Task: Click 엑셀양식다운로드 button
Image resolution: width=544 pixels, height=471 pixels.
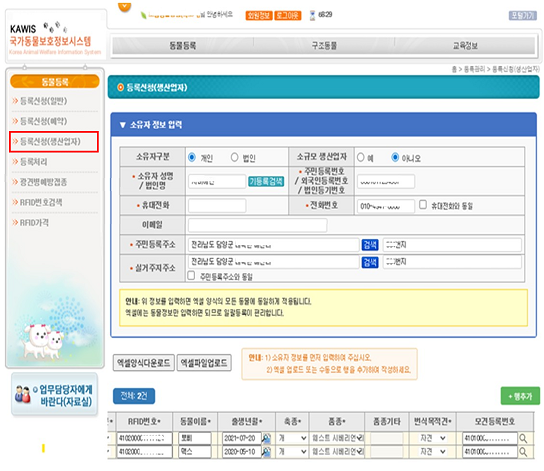Action: point(144,363)
